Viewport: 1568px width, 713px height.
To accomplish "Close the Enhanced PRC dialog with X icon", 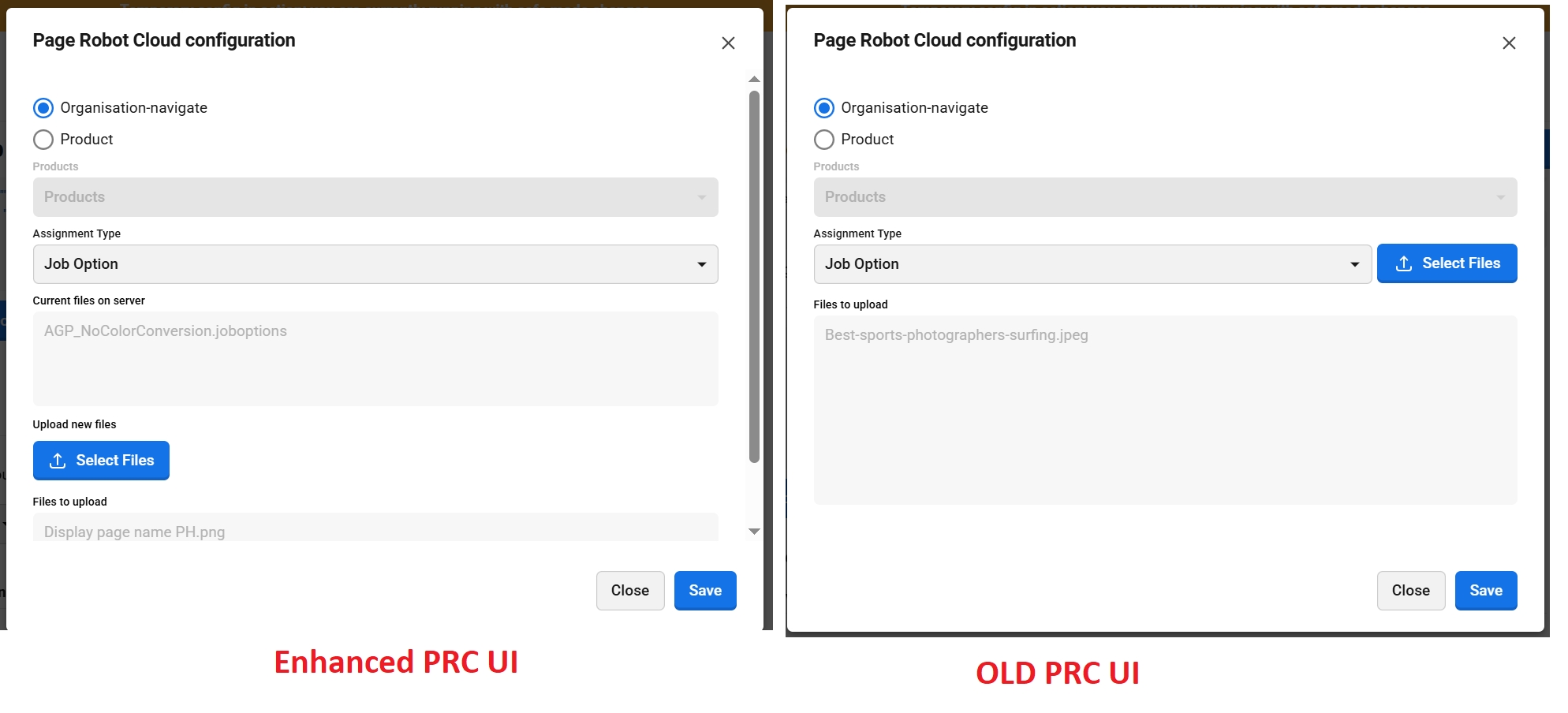I will click(728, 43).
